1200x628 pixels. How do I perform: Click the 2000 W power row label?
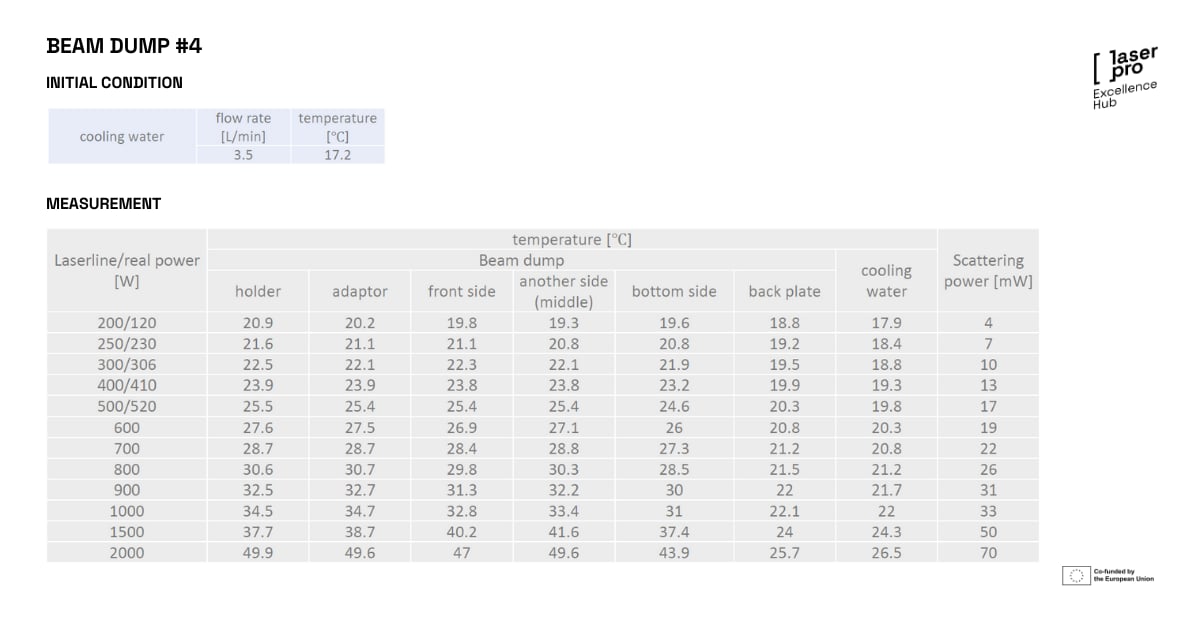(x=127, y=552)
